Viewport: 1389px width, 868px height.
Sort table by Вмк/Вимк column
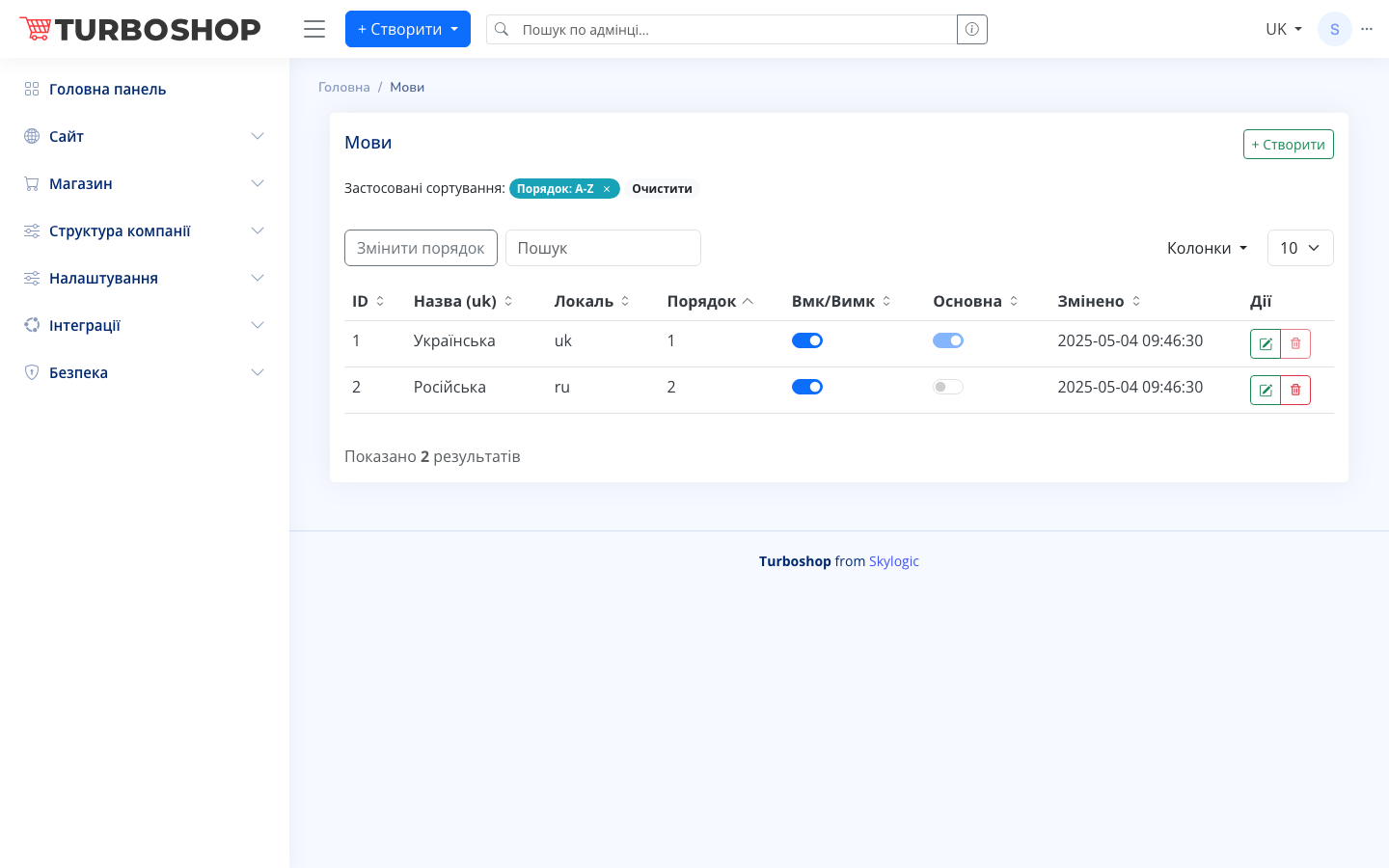(x=841, y=301)
